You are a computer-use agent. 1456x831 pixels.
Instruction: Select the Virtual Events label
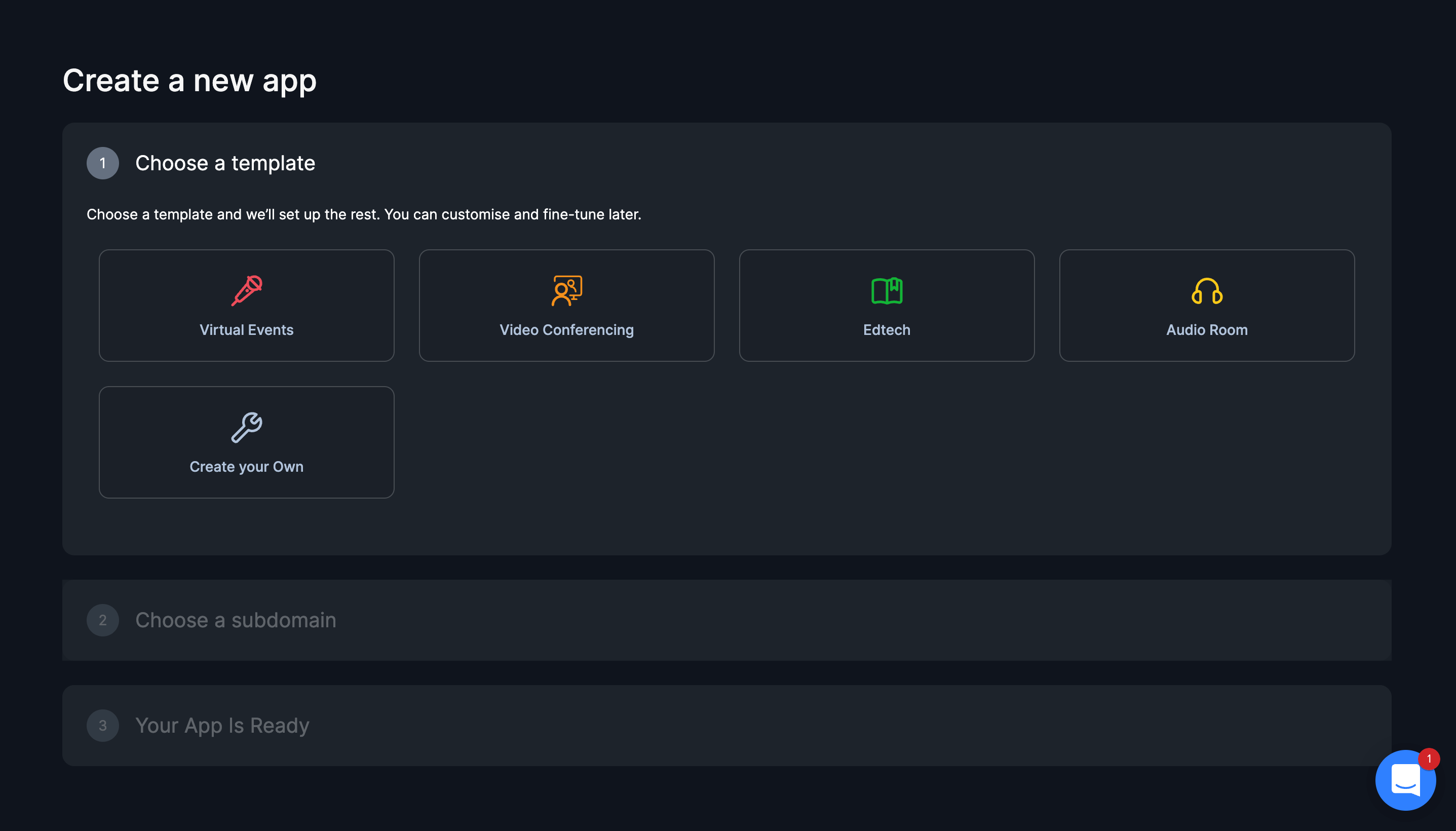click(247, 330)
